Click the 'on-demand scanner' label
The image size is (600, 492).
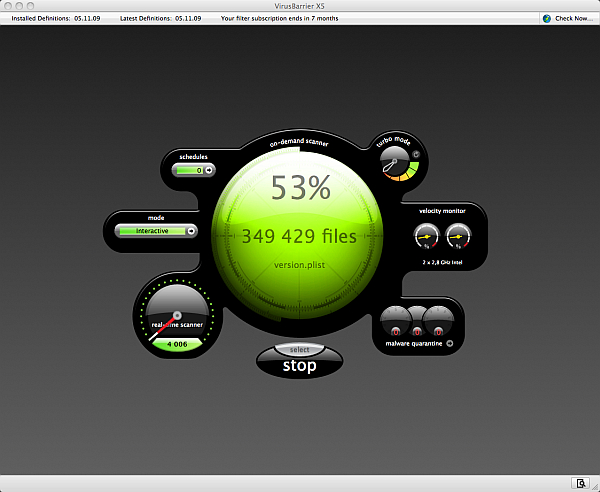[299, 142]
